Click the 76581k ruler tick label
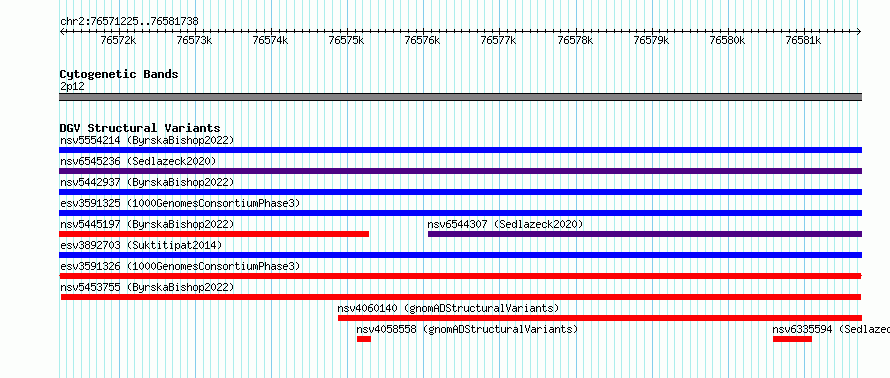 [804, 40]
